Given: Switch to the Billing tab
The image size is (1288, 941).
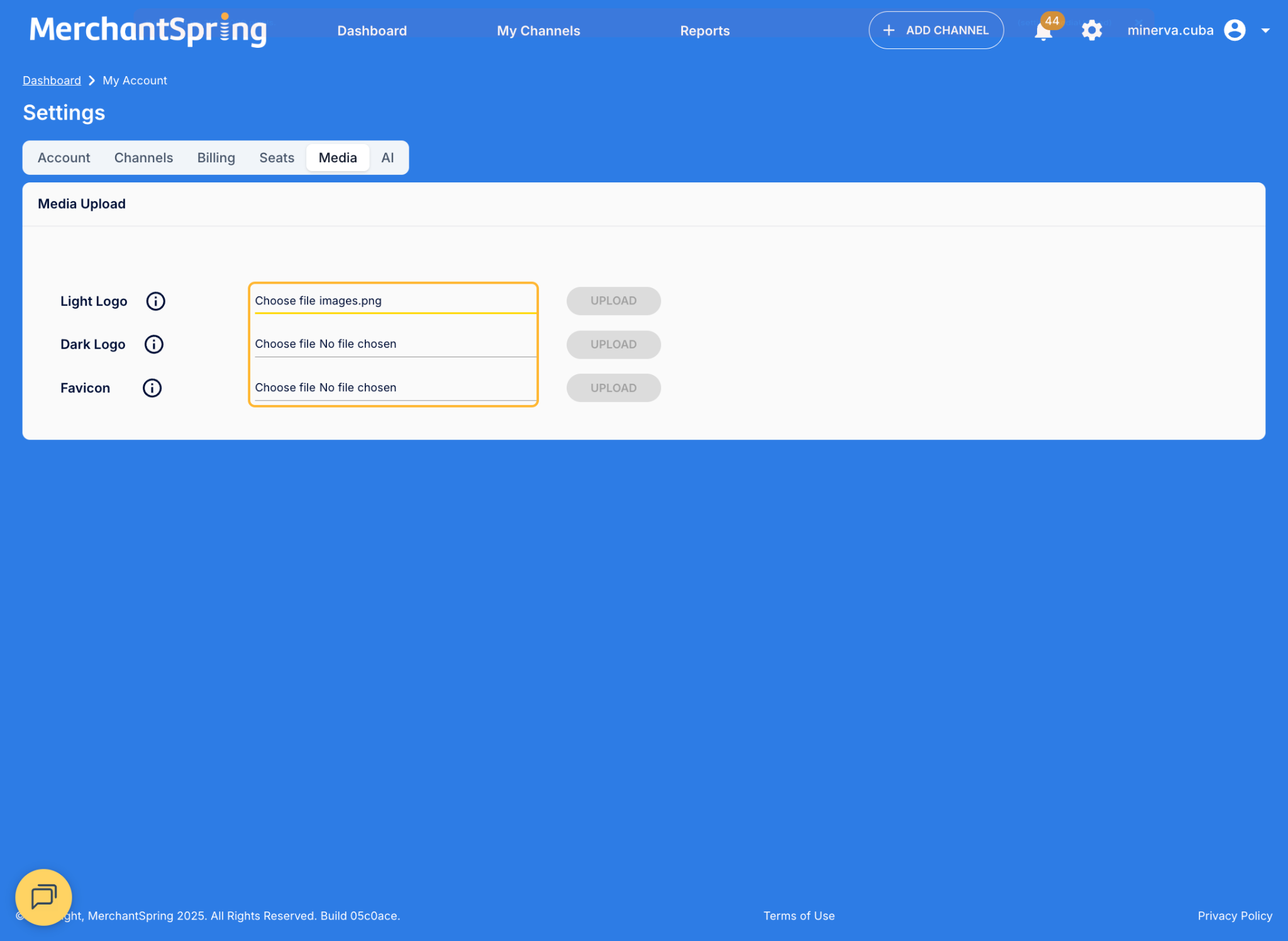Looking at the screenshot, I should (x=216, y=158).
